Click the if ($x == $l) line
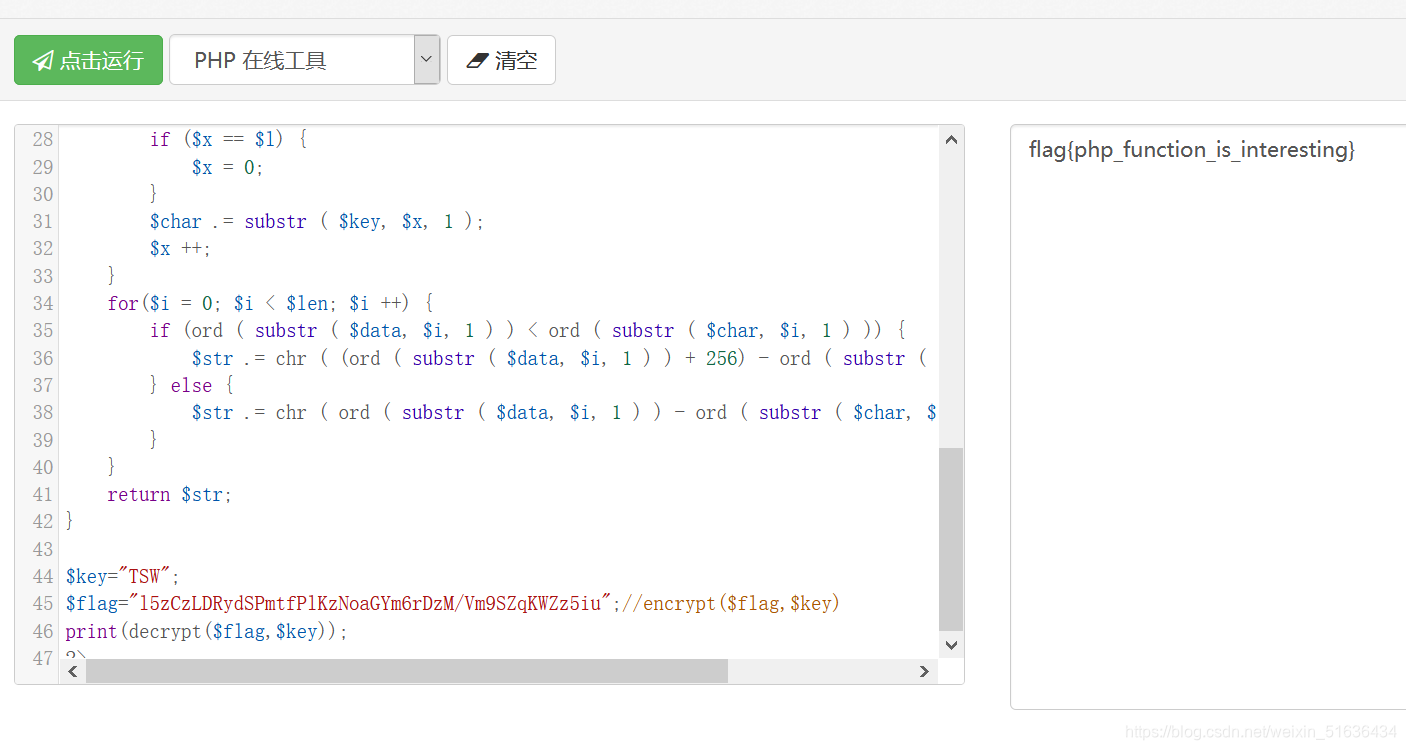The width and height of the screenshot is (1406, 750). (228, 139)
